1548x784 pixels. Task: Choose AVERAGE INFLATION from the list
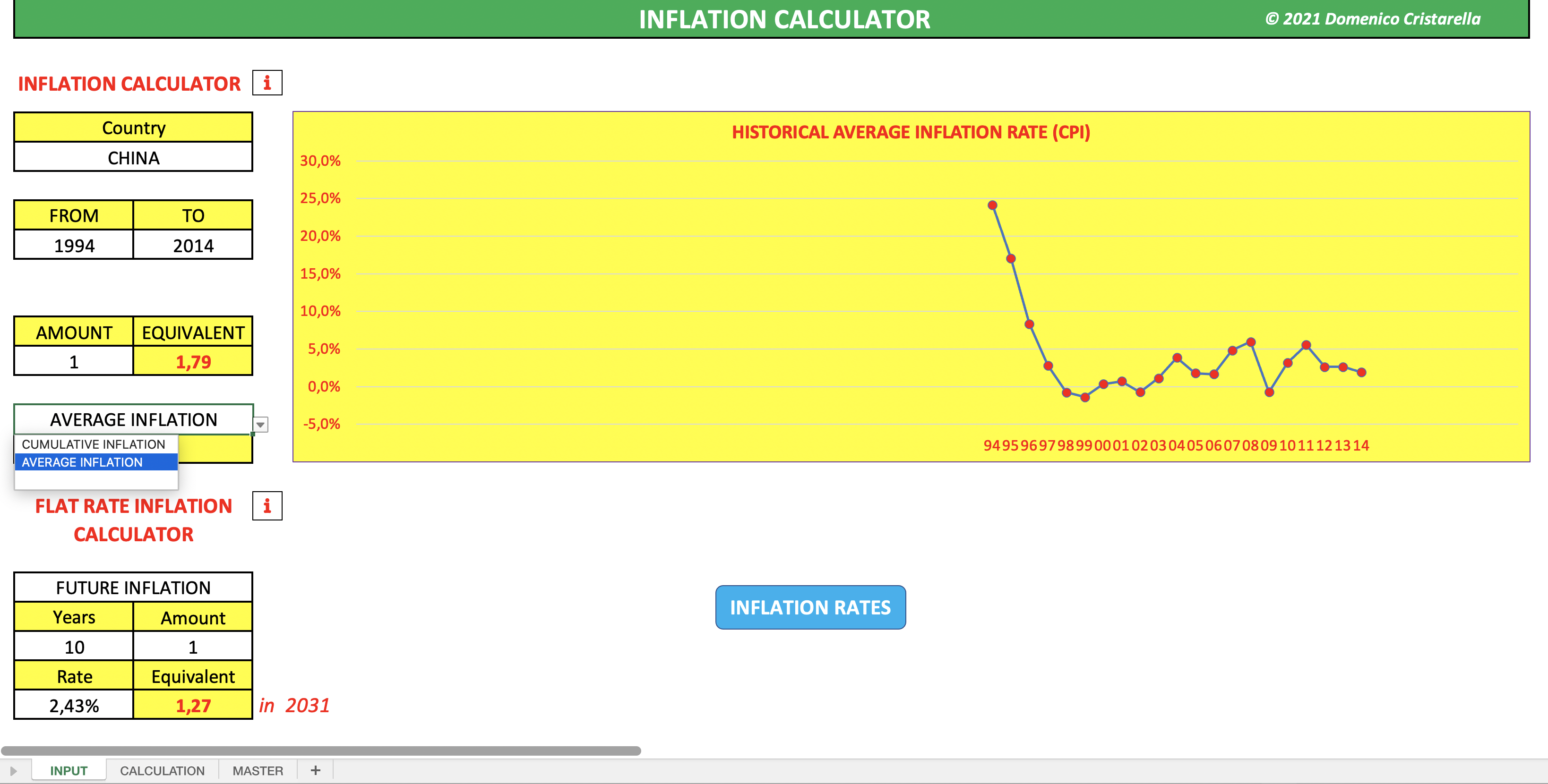(x=95, y=462)
